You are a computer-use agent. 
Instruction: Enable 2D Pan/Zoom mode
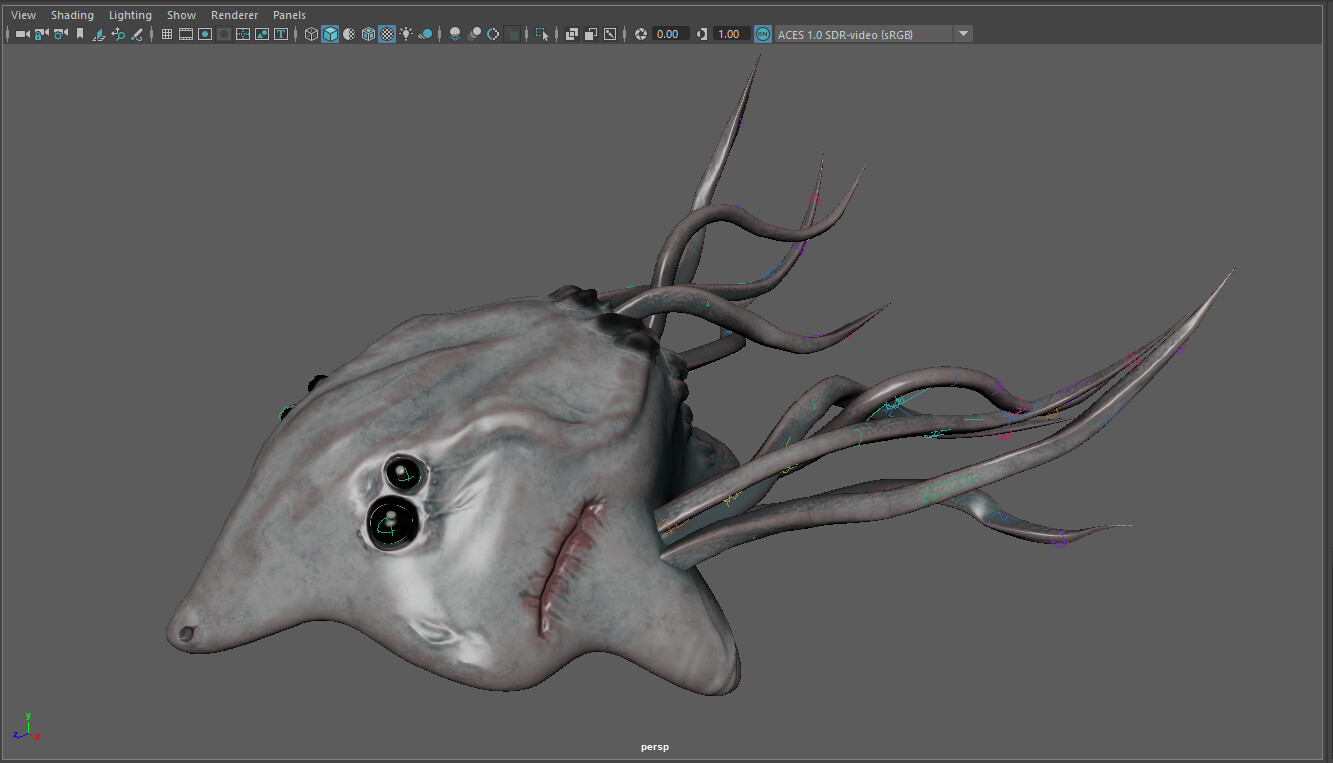119,33
